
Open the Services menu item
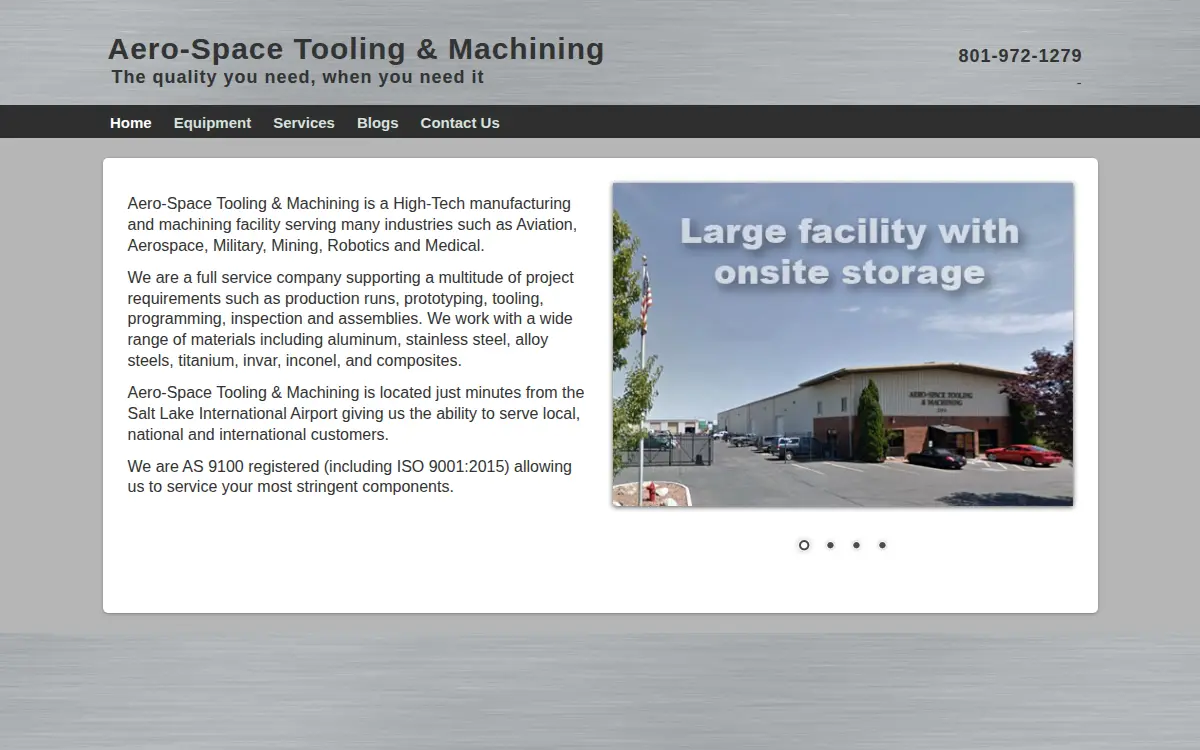click(304, 123)
